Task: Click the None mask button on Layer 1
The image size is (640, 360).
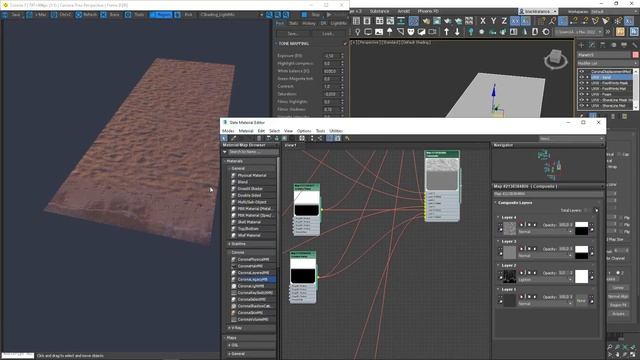Action: pos(581,300)
